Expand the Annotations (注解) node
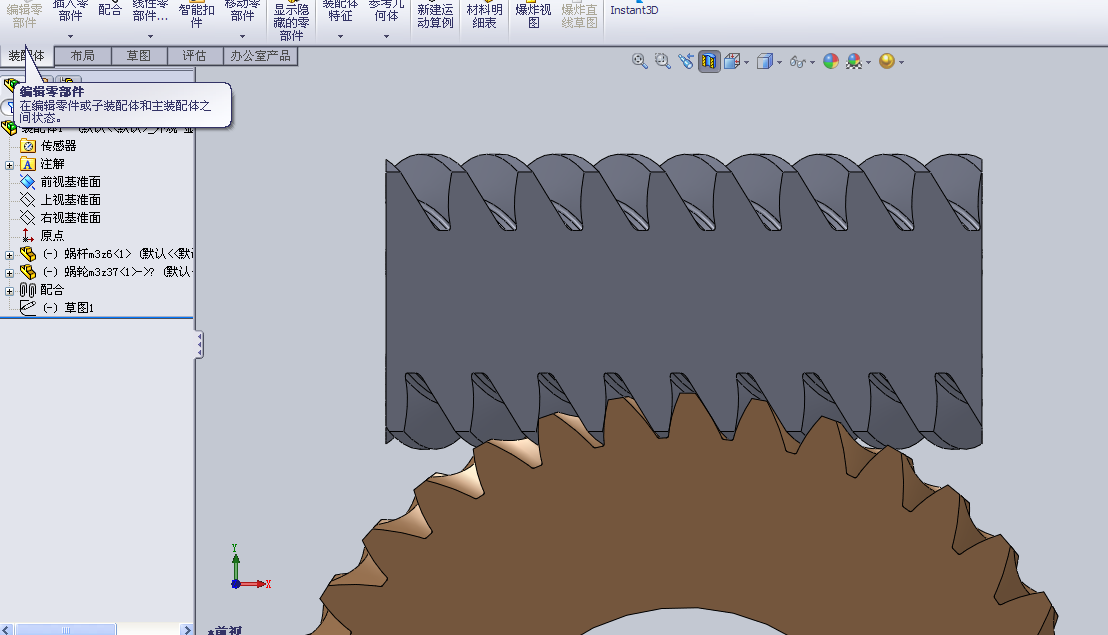This screenshot has width=1108, height=635. click(9, 165)
